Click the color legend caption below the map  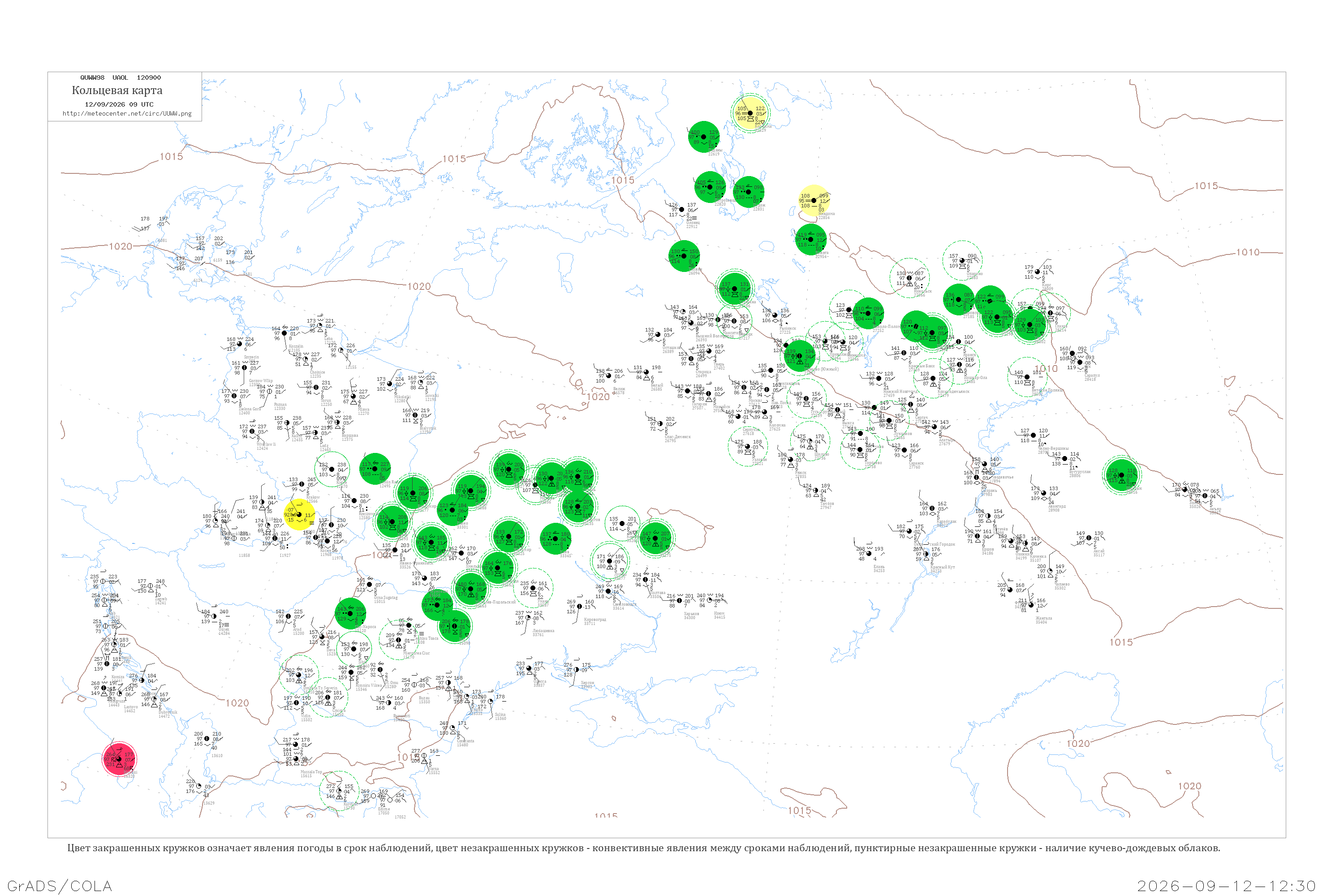[x=643, y=848]
